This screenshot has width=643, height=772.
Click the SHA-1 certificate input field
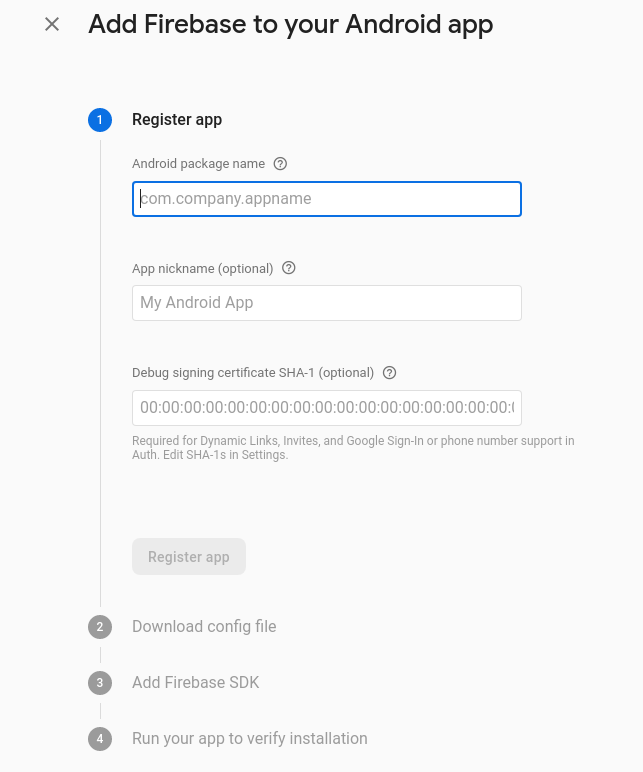[x=326, y=408]
